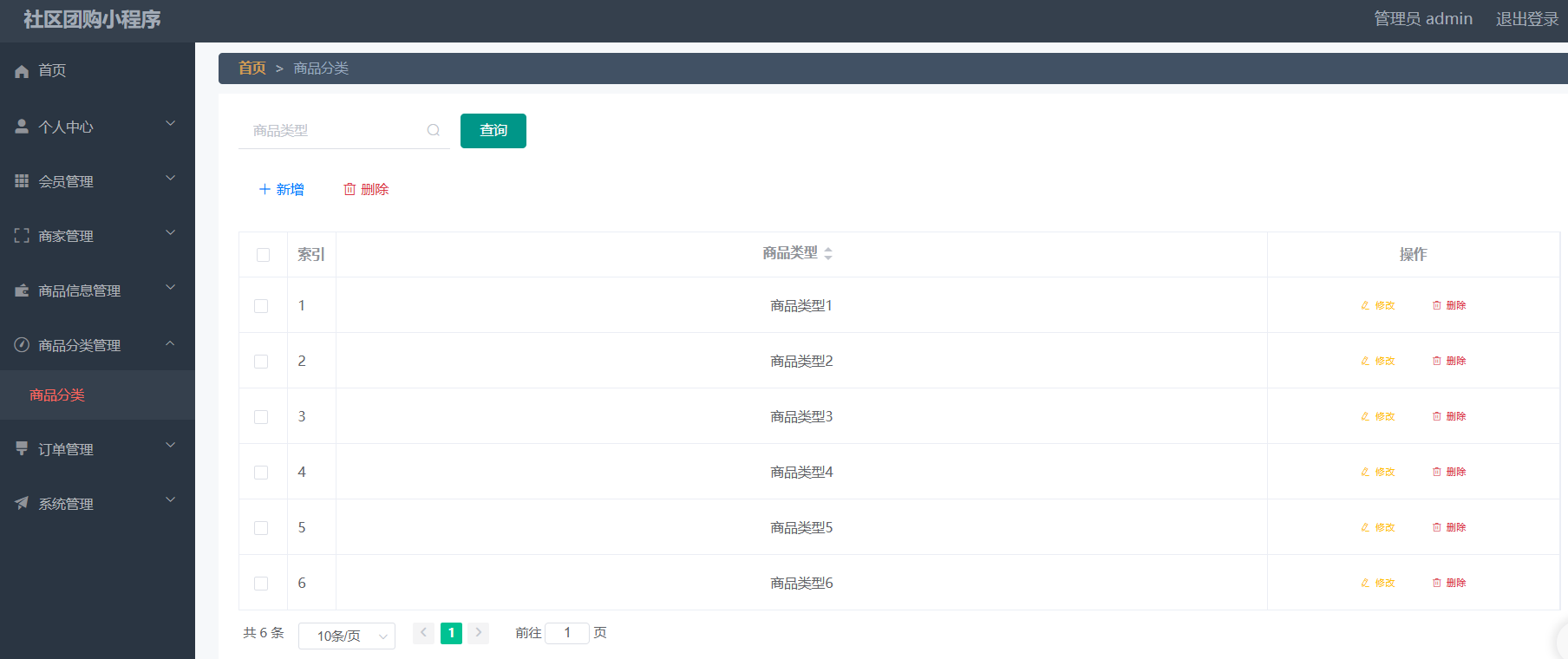This screenshot has width=1568, height=659.
Task: Click the trophy icon beside 订单管理
Action: (22, 448)
